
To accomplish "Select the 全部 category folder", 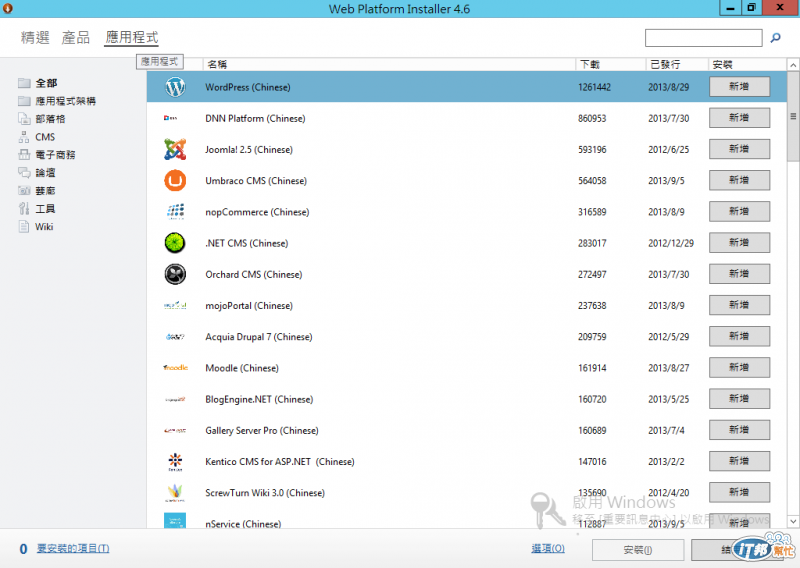I will coord(38,83).
